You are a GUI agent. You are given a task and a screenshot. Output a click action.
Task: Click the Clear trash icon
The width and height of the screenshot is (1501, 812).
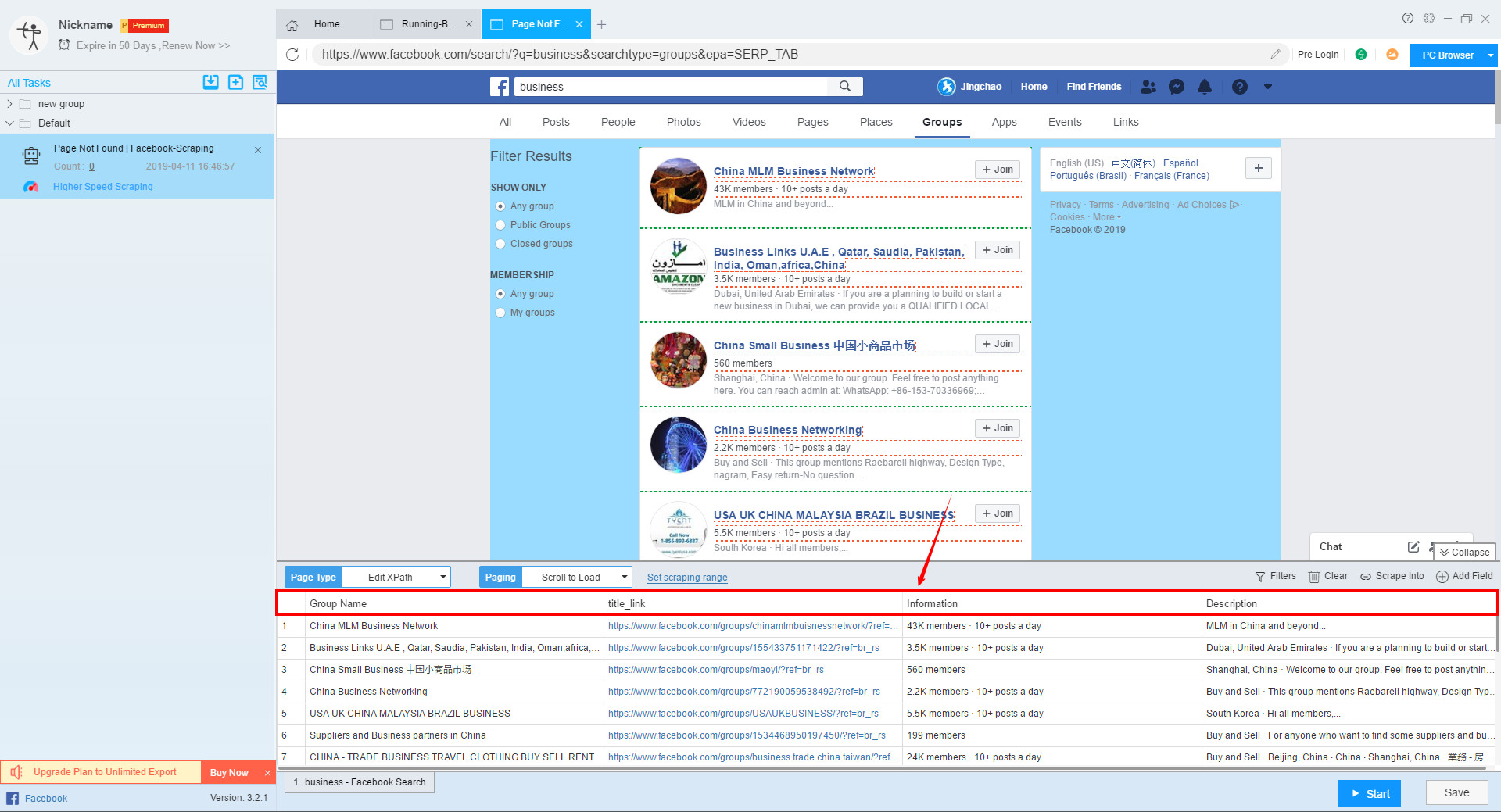(x=1314, y=577)
